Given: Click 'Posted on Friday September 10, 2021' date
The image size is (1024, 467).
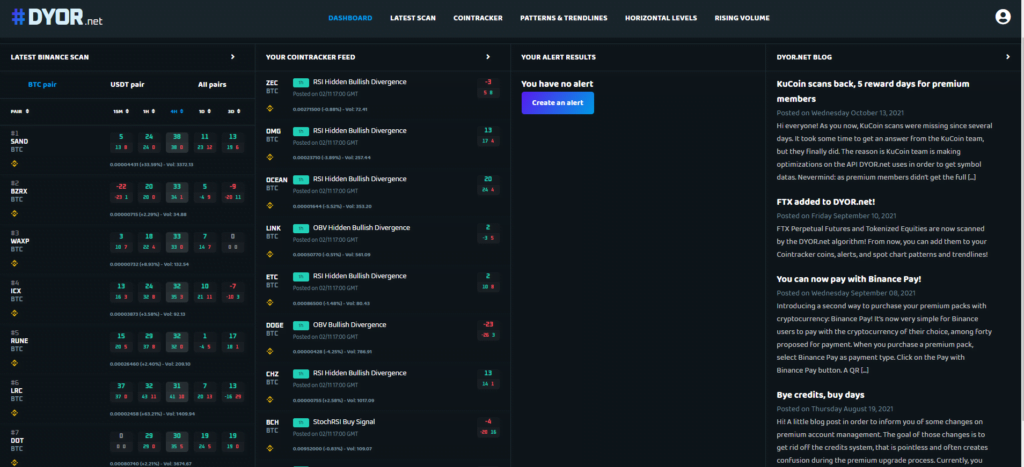Looking at the screenshot, I should (837, 216).
